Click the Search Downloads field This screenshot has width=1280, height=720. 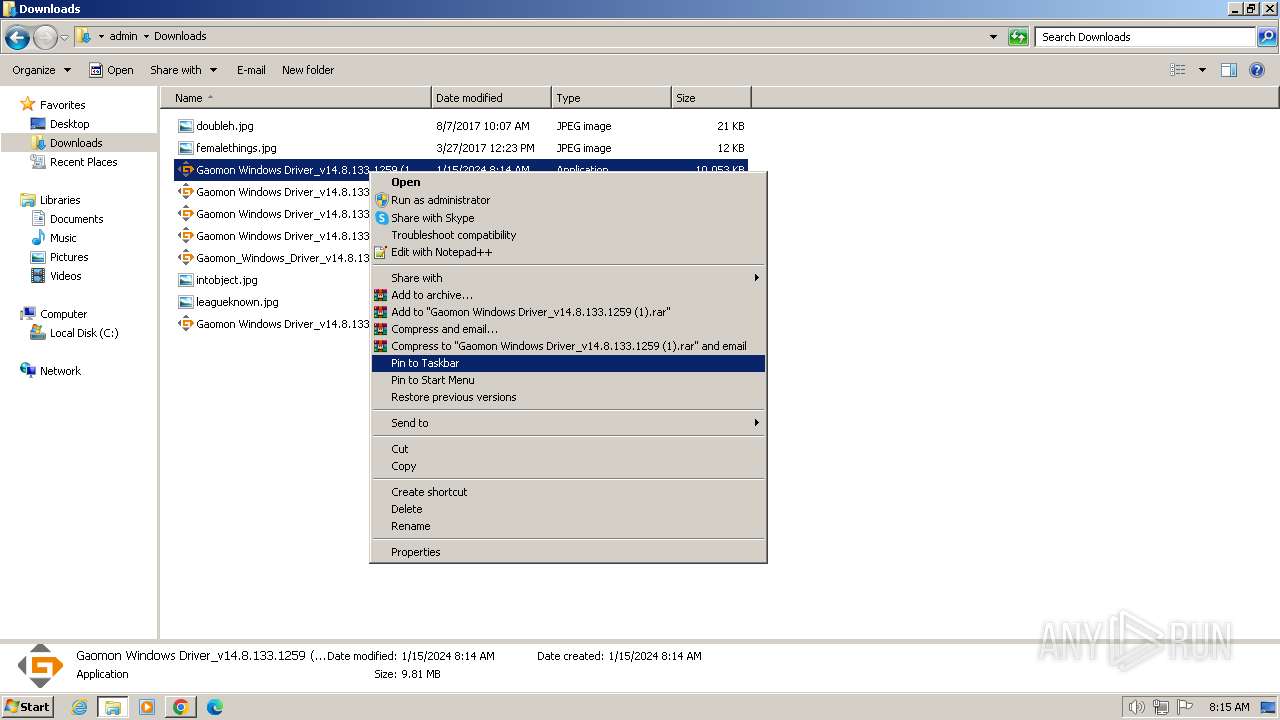(x=1145, y=37)
